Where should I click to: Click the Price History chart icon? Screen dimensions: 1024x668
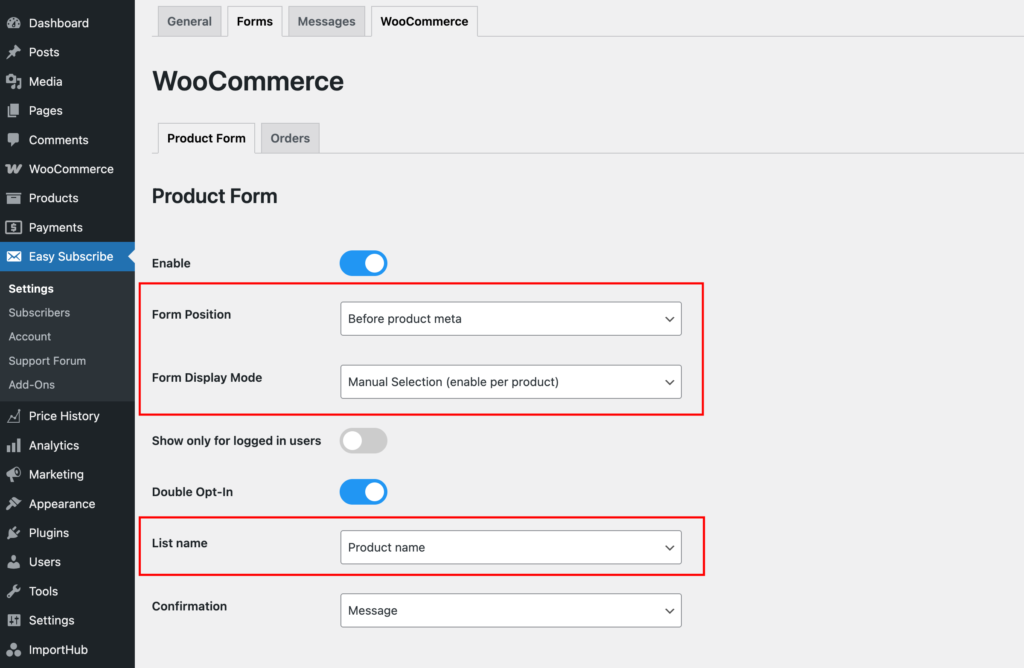14,416
